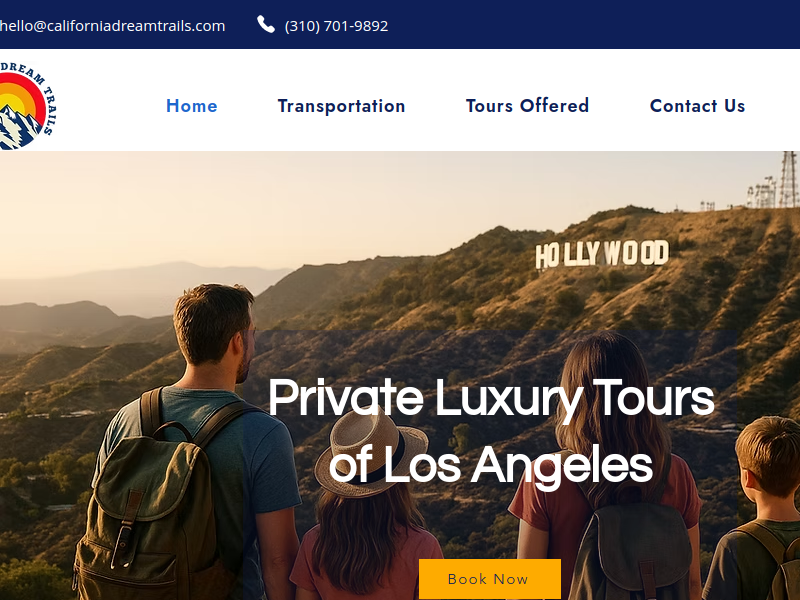Click the phone handset icon

(x=265, y=24)
